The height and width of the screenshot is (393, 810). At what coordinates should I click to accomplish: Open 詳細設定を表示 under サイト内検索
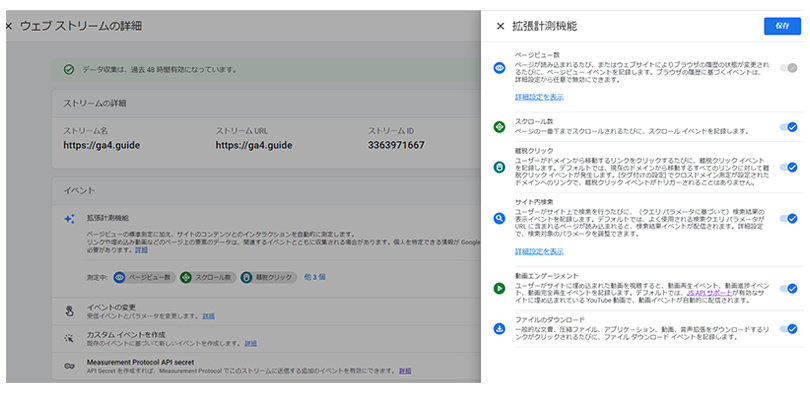(x=539, y=251)
